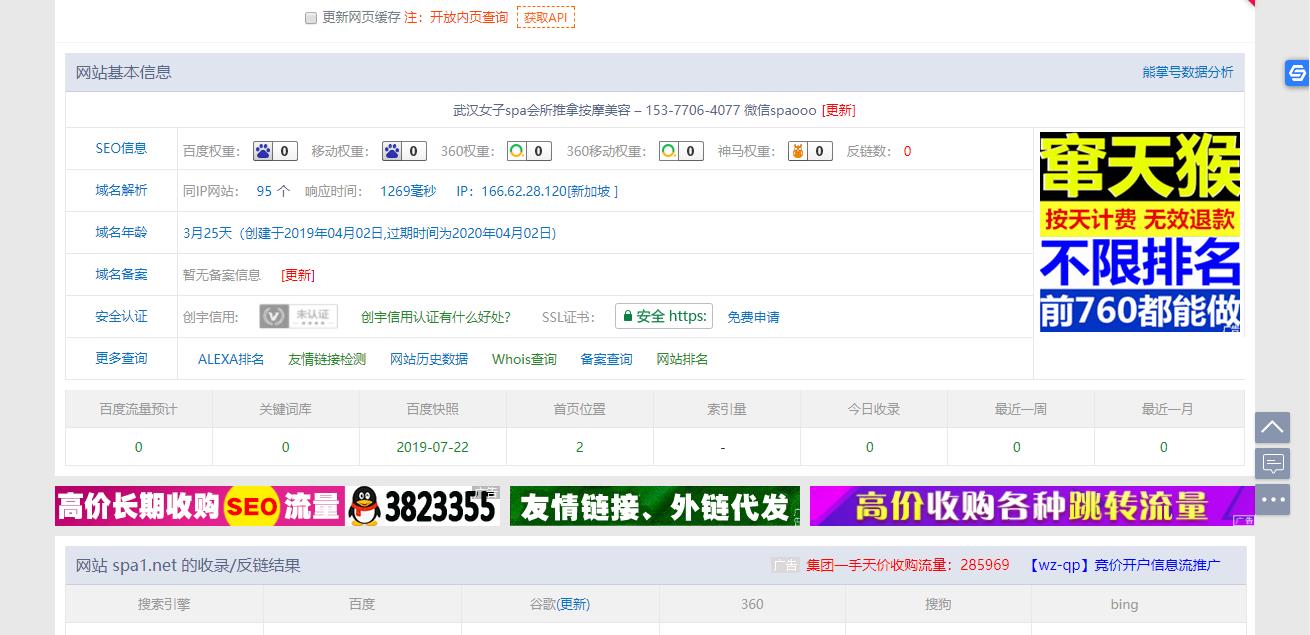
Task: Click the back-to-top arrow icon
Action: (1273, 427)
